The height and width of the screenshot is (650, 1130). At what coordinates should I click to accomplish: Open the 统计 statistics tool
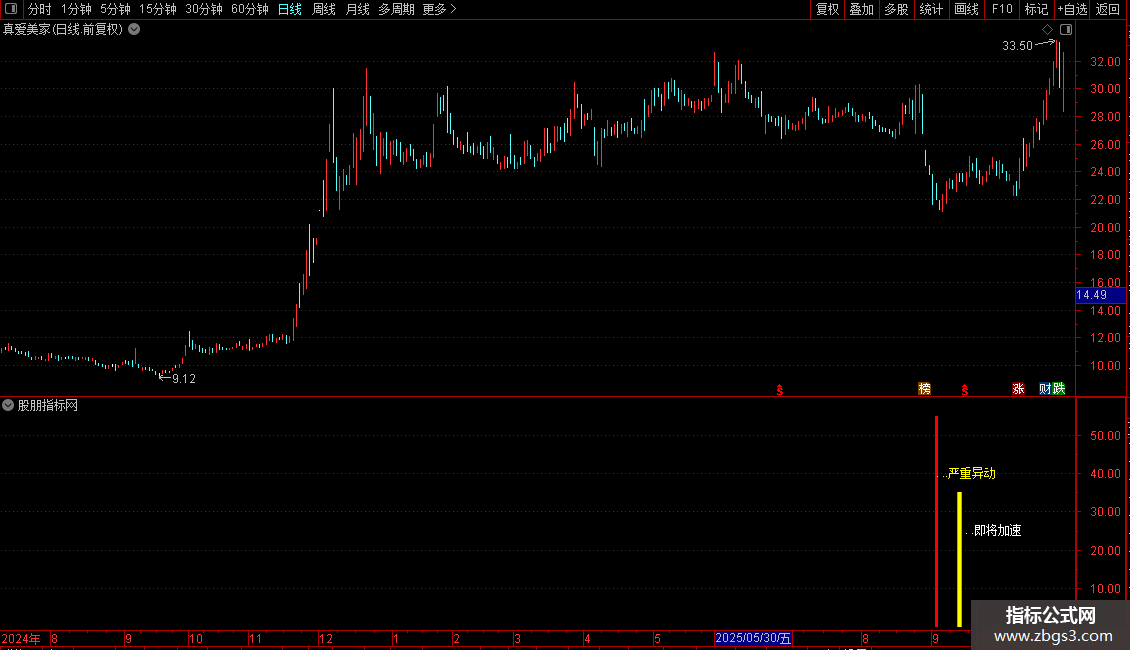[x=931, y=9]
